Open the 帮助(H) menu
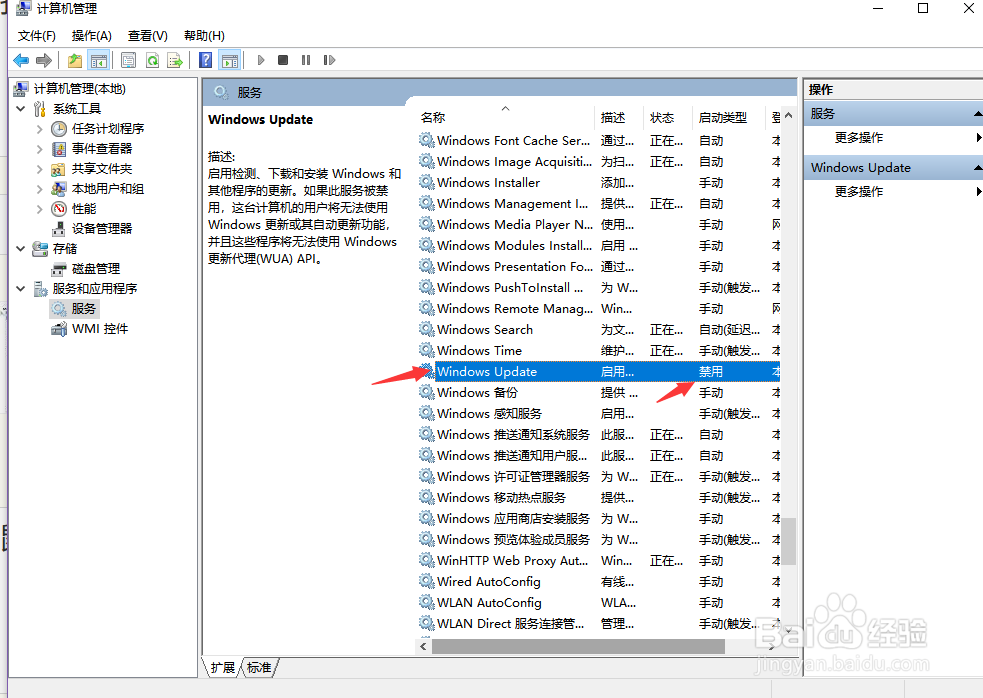983x698 pixels. (204, 36)
